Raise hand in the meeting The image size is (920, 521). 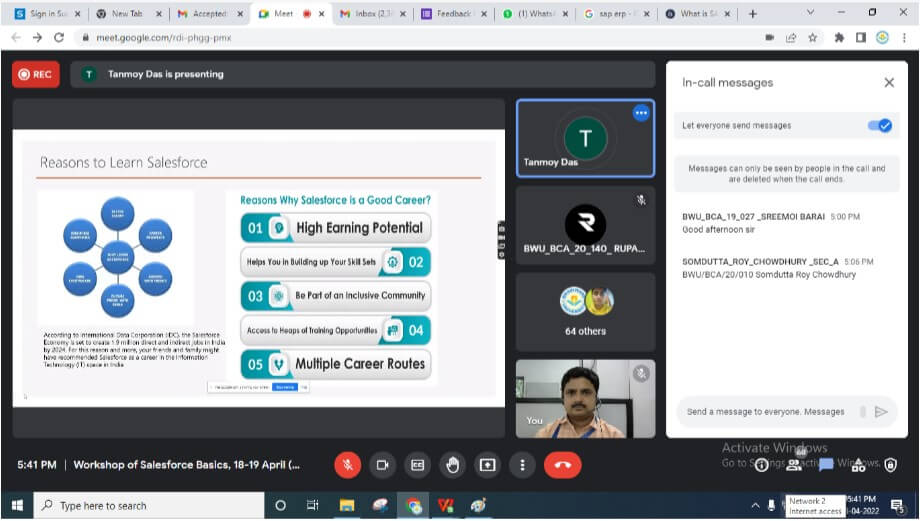point(452,465)
